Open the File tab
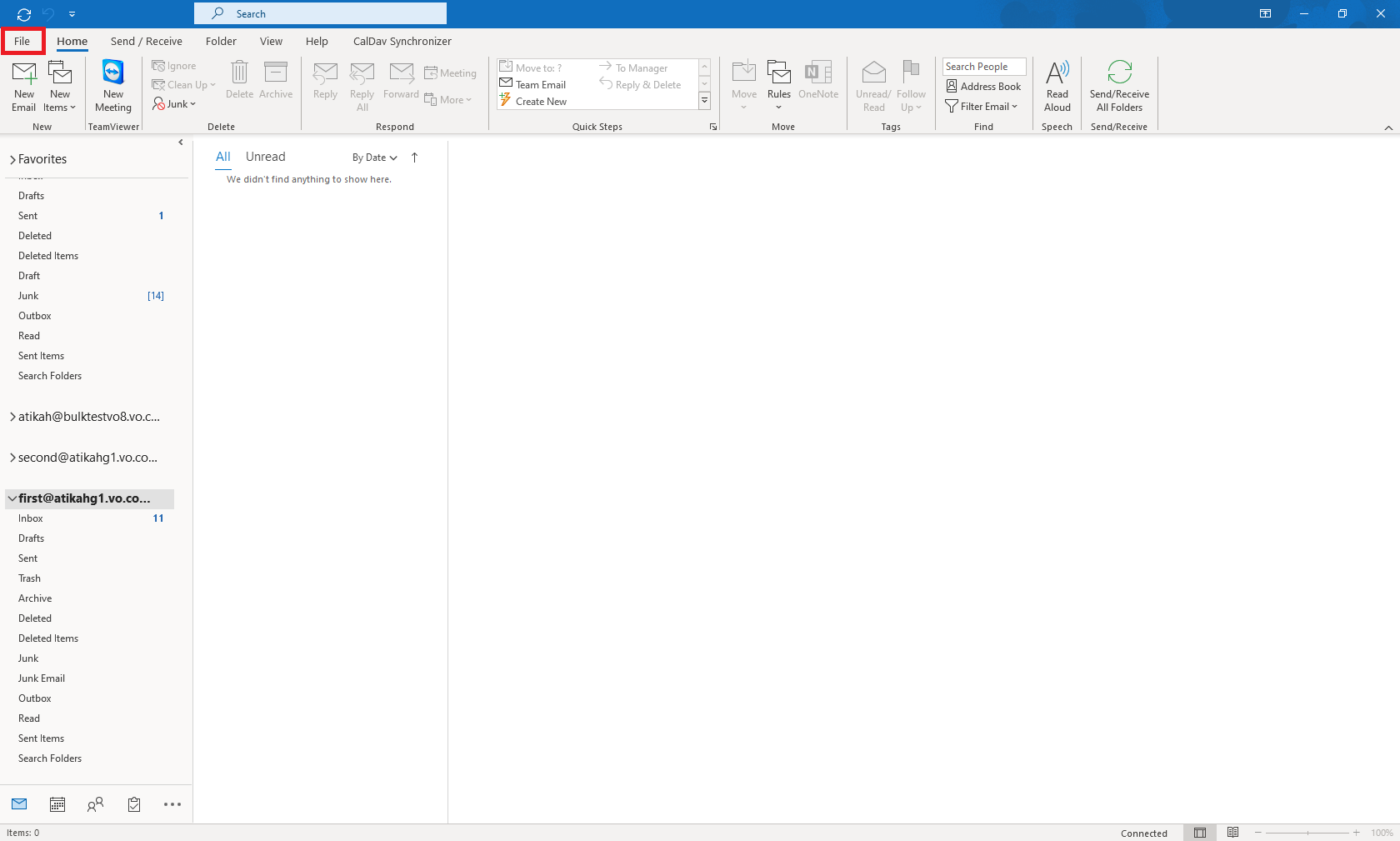This screenshot has height=841, width=1400. point(22,41)
